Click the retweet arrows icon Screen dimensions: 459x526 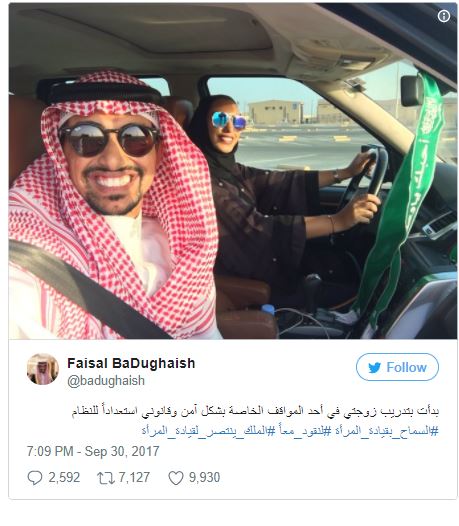(106, 478)
